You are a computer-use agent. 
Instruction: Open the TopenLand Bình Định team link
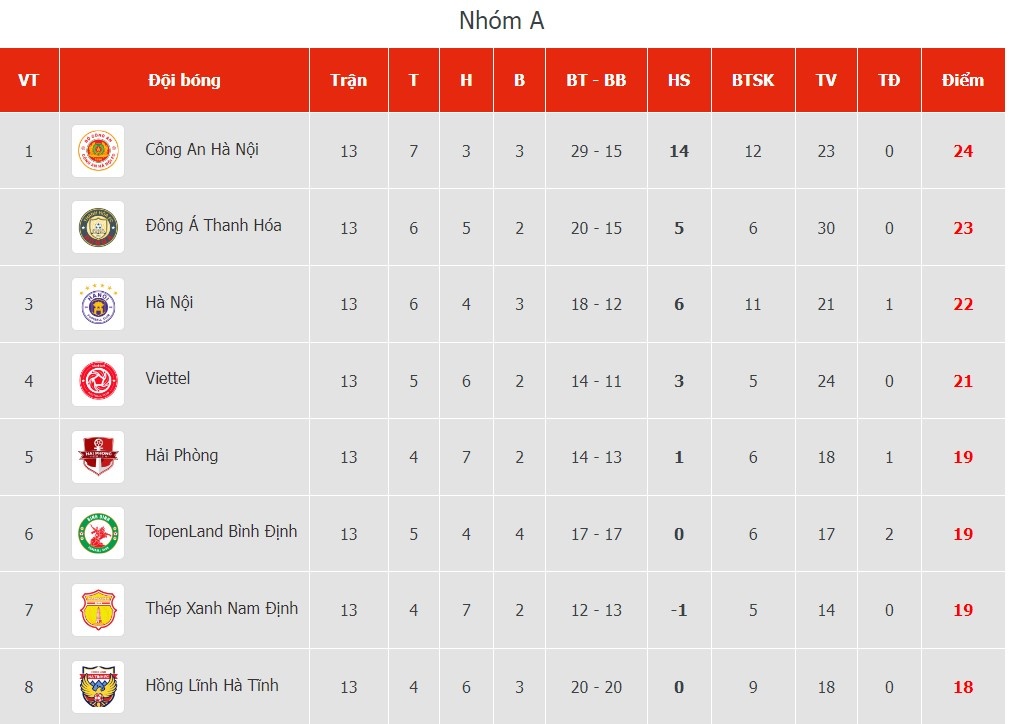tap(221, 532)
